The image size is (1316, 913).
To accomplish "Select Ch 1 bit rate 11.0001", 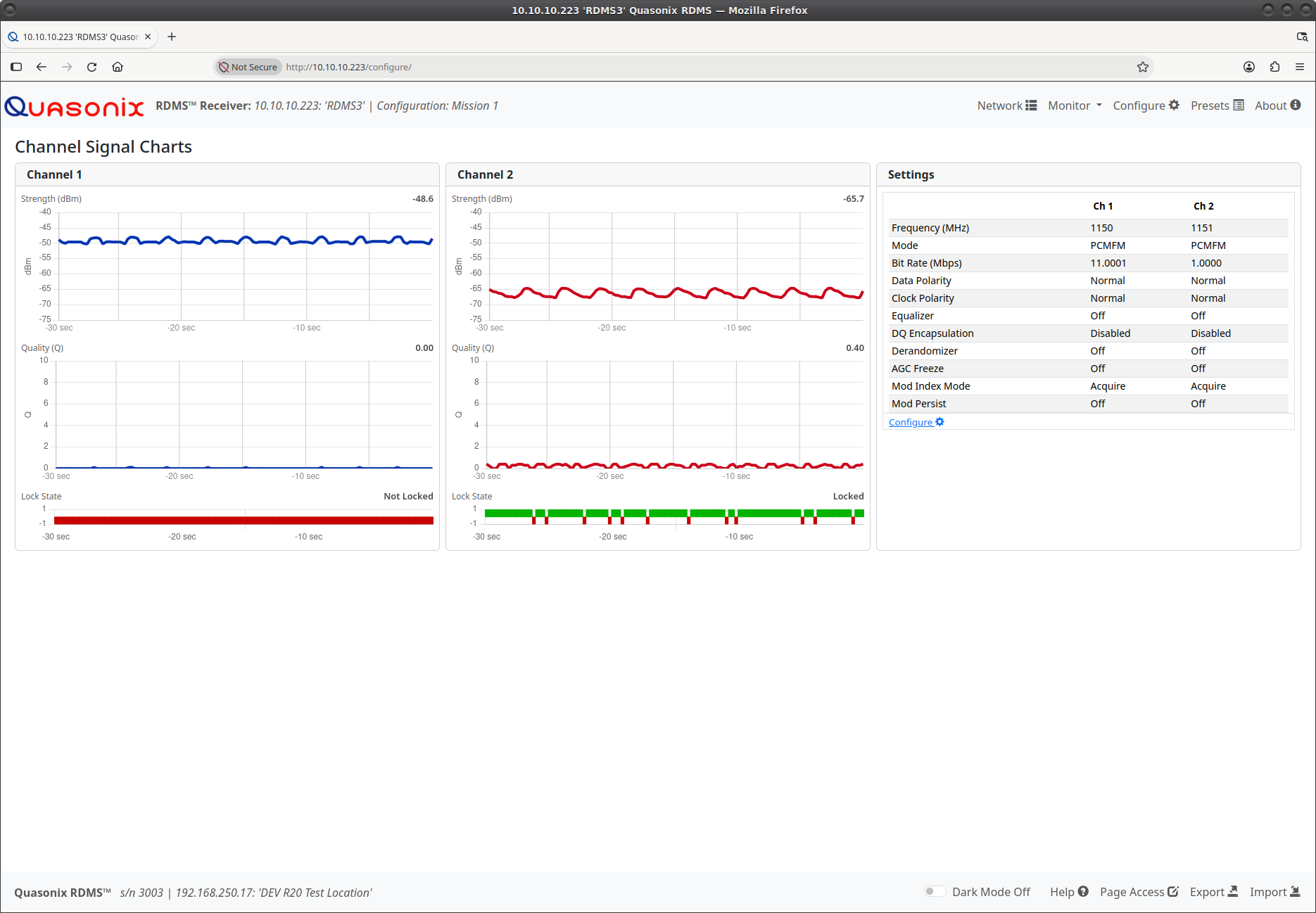I will coord(1108,263).
